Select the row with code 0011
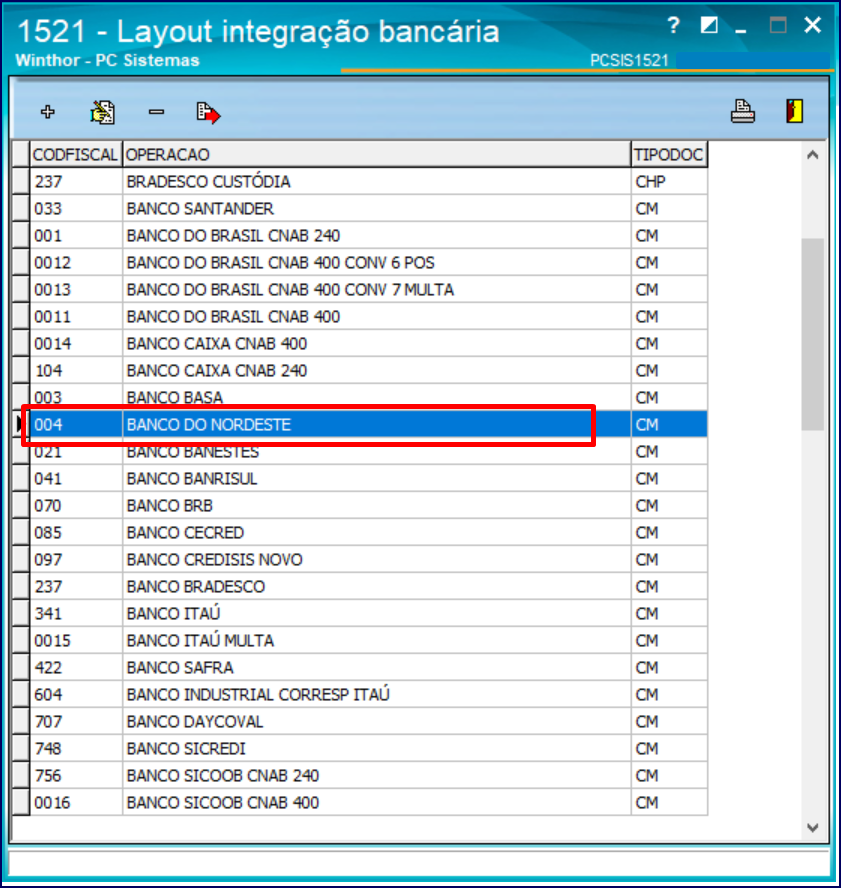Image resolution: width=841 pixels, height=888 pixels. point(360,317)
